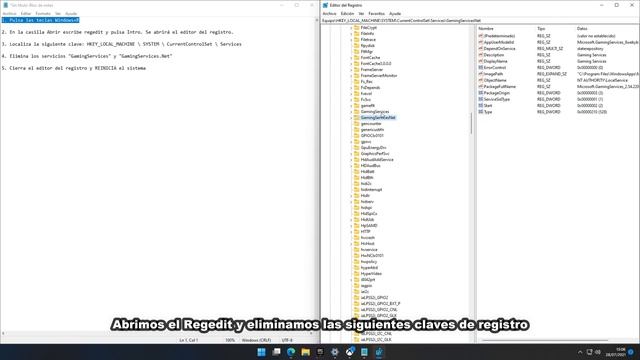Click the Registry Editor title bar app icon
The image size is (640, 360).
point(325,5)
